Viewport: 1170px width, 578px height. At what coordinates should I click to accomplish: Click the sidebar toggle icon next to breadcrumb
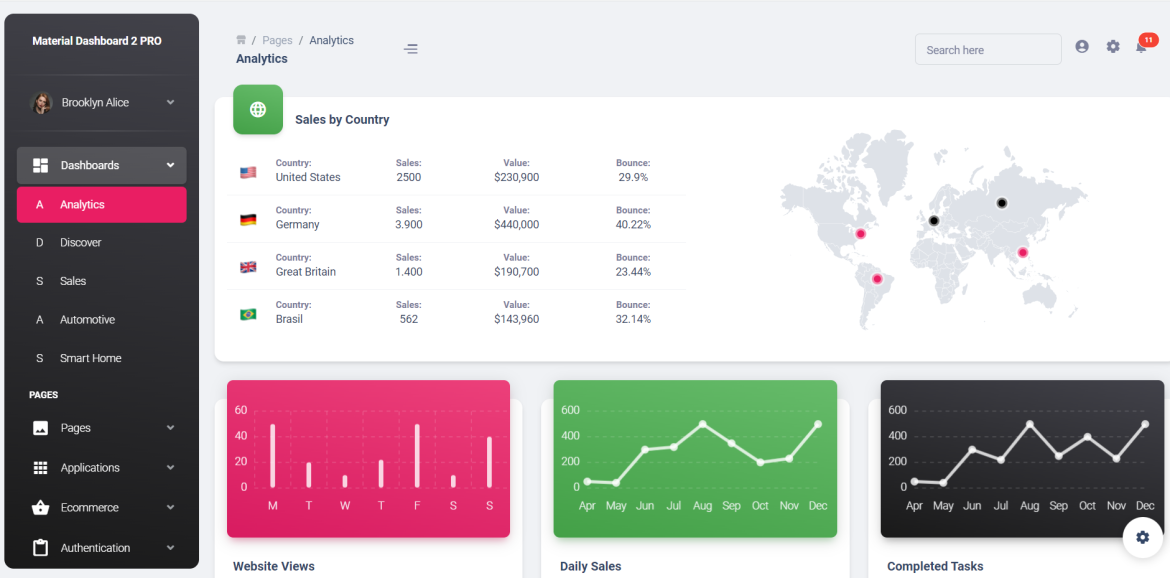(x=411, y=48)
